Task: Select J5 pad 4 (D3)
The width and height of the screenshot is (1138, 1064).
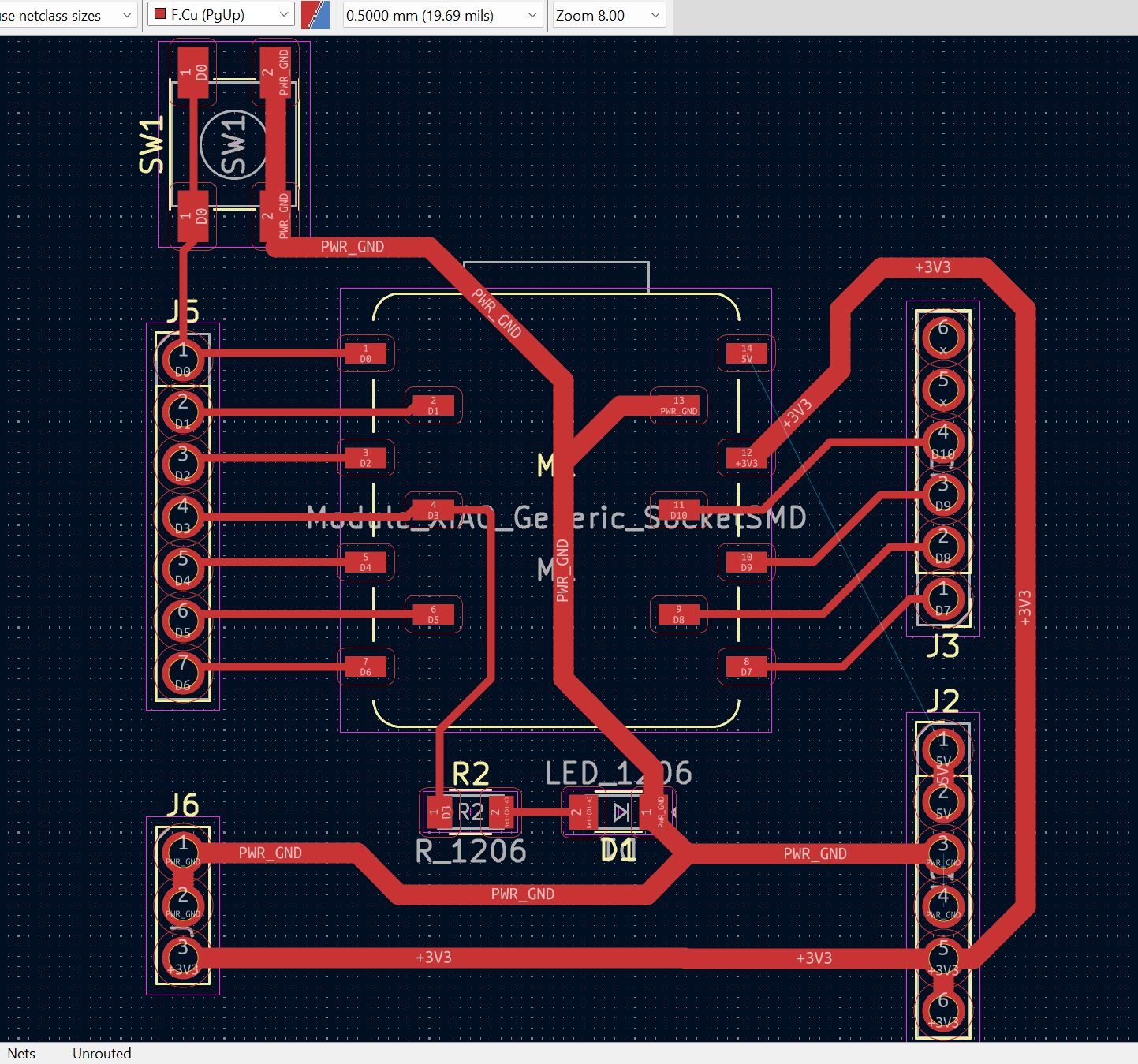Action: 183,516
